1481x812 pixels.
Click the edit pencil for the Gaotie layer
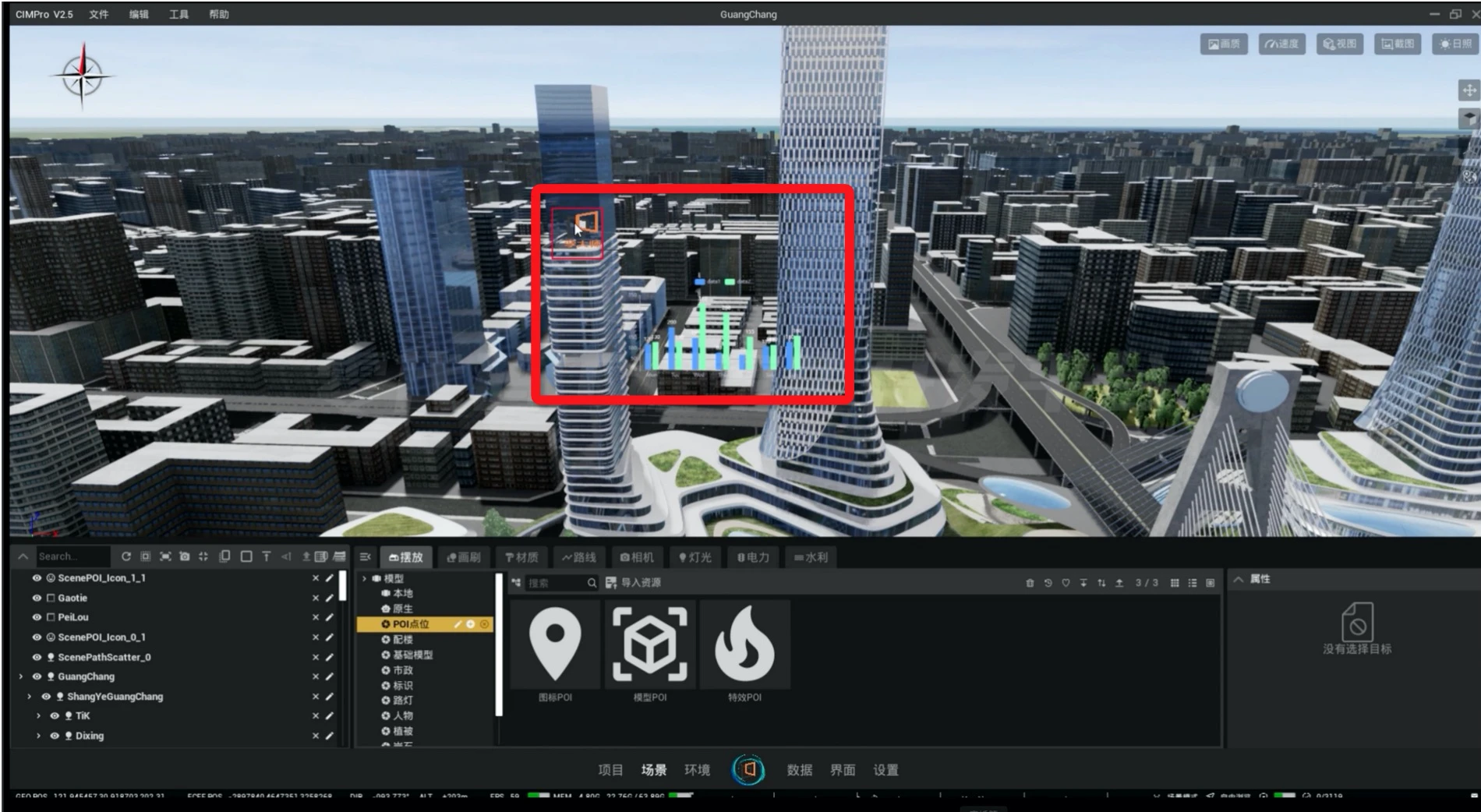pos(330,598)
